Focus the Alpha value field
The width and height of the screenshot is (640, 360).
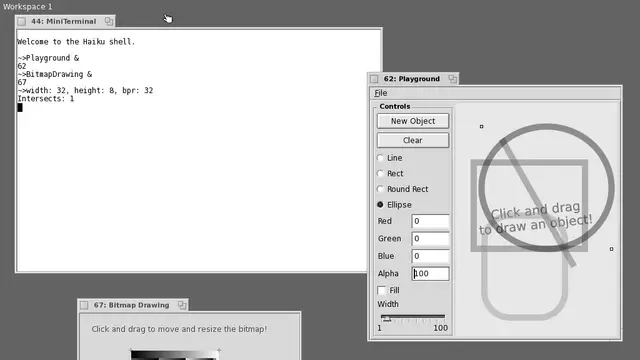[430, 273]
